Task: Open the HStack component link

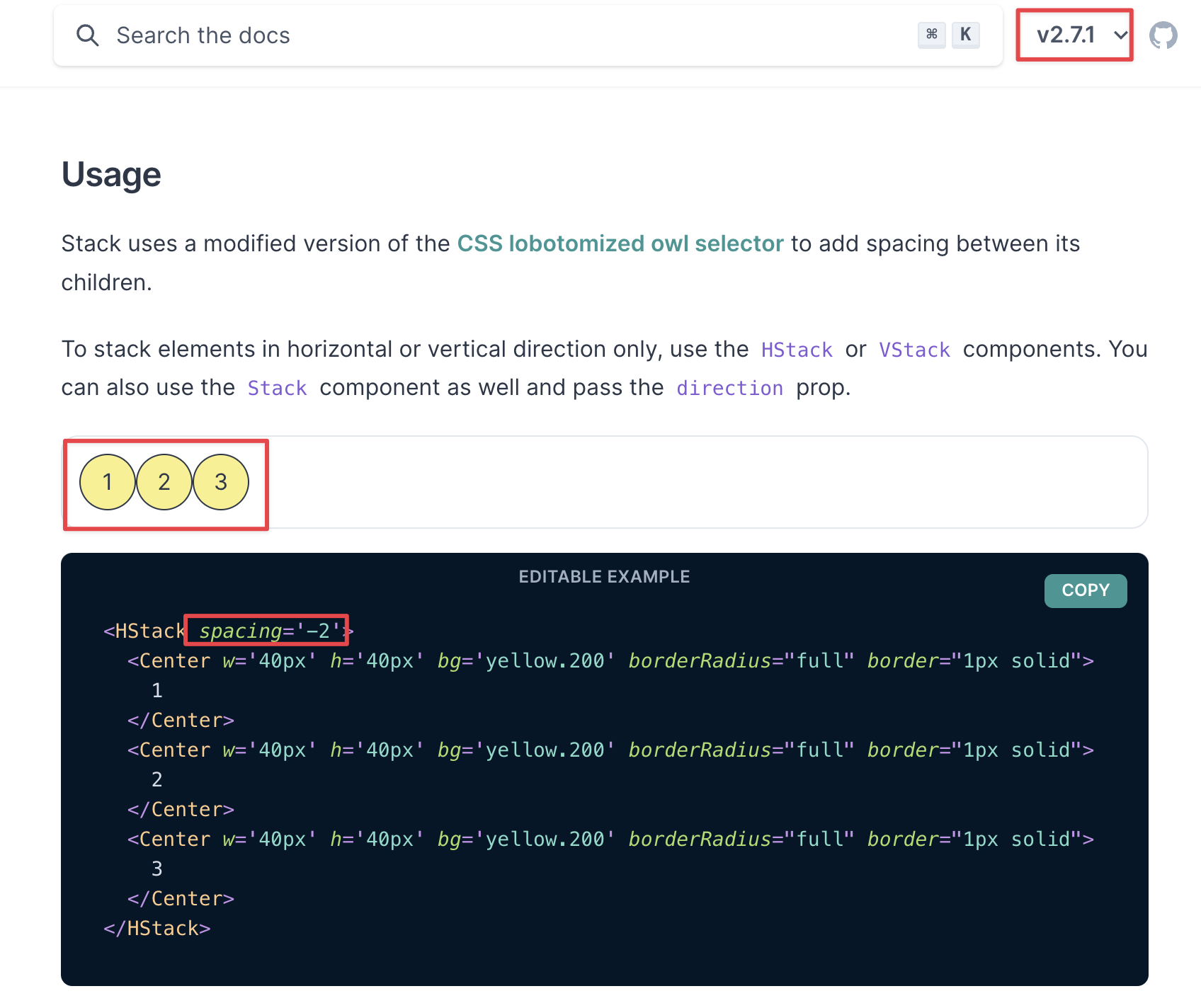Action: point(796,349)
